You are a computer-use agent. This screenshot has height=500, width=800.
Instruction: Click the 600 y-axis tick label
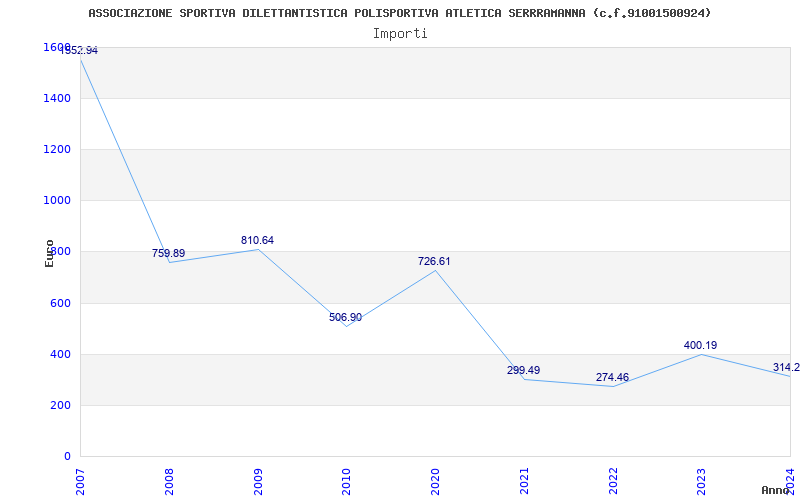coord(59,304)
